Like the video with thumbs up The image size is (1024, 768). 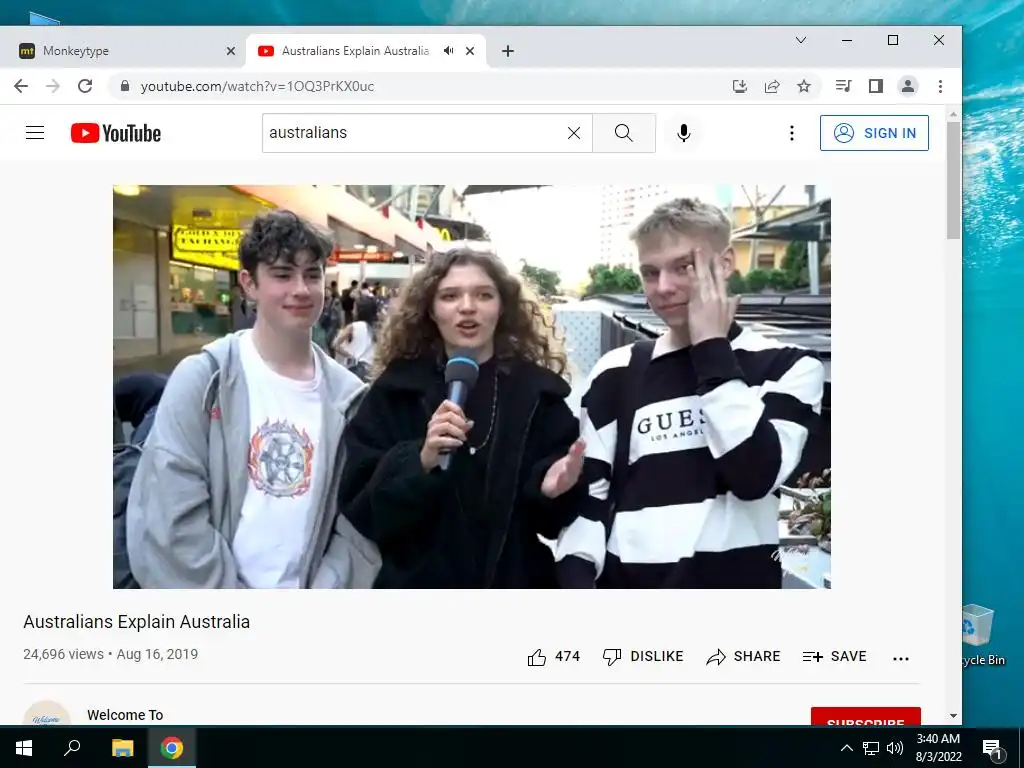tap(554, 656)
